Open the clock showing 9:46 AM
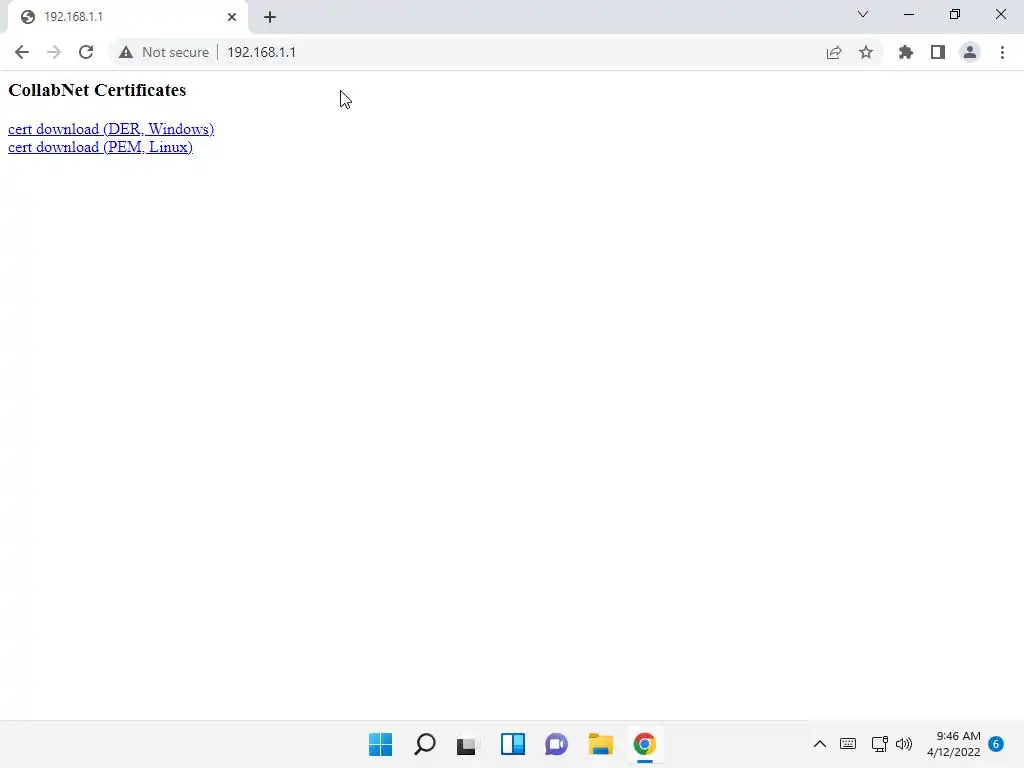Image resolution: width=1024 pixels, height=768 pixels. [953, 744]
